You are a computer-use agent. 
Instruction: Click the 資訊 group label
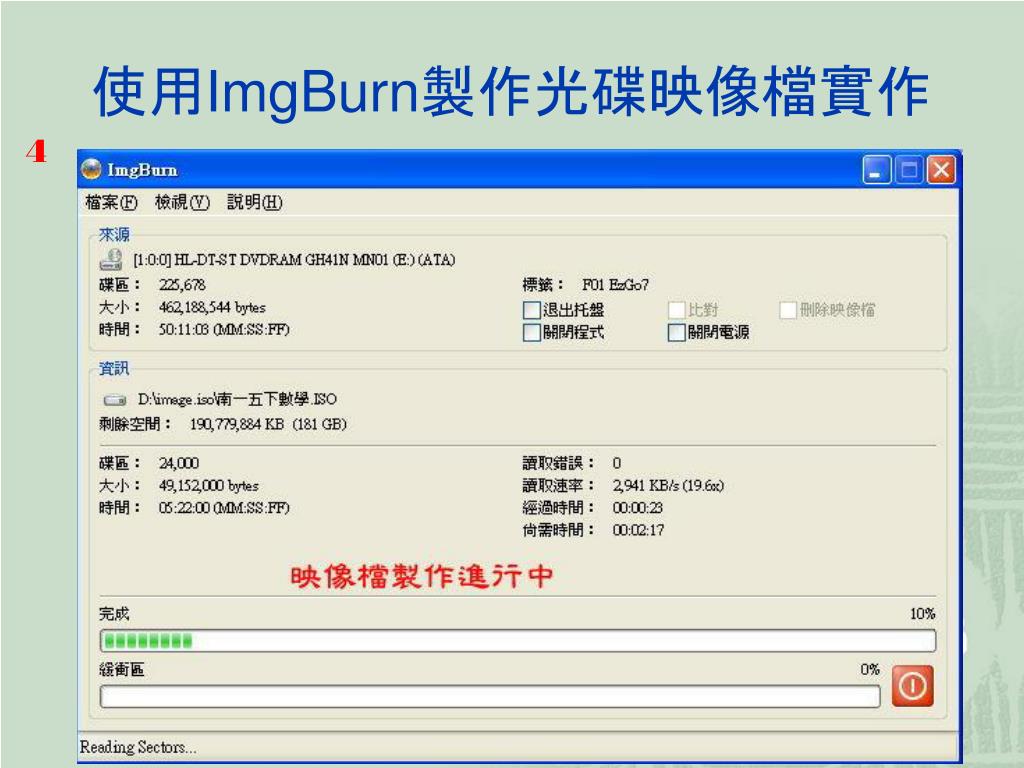pyautogui.click(x=114, y=369)
